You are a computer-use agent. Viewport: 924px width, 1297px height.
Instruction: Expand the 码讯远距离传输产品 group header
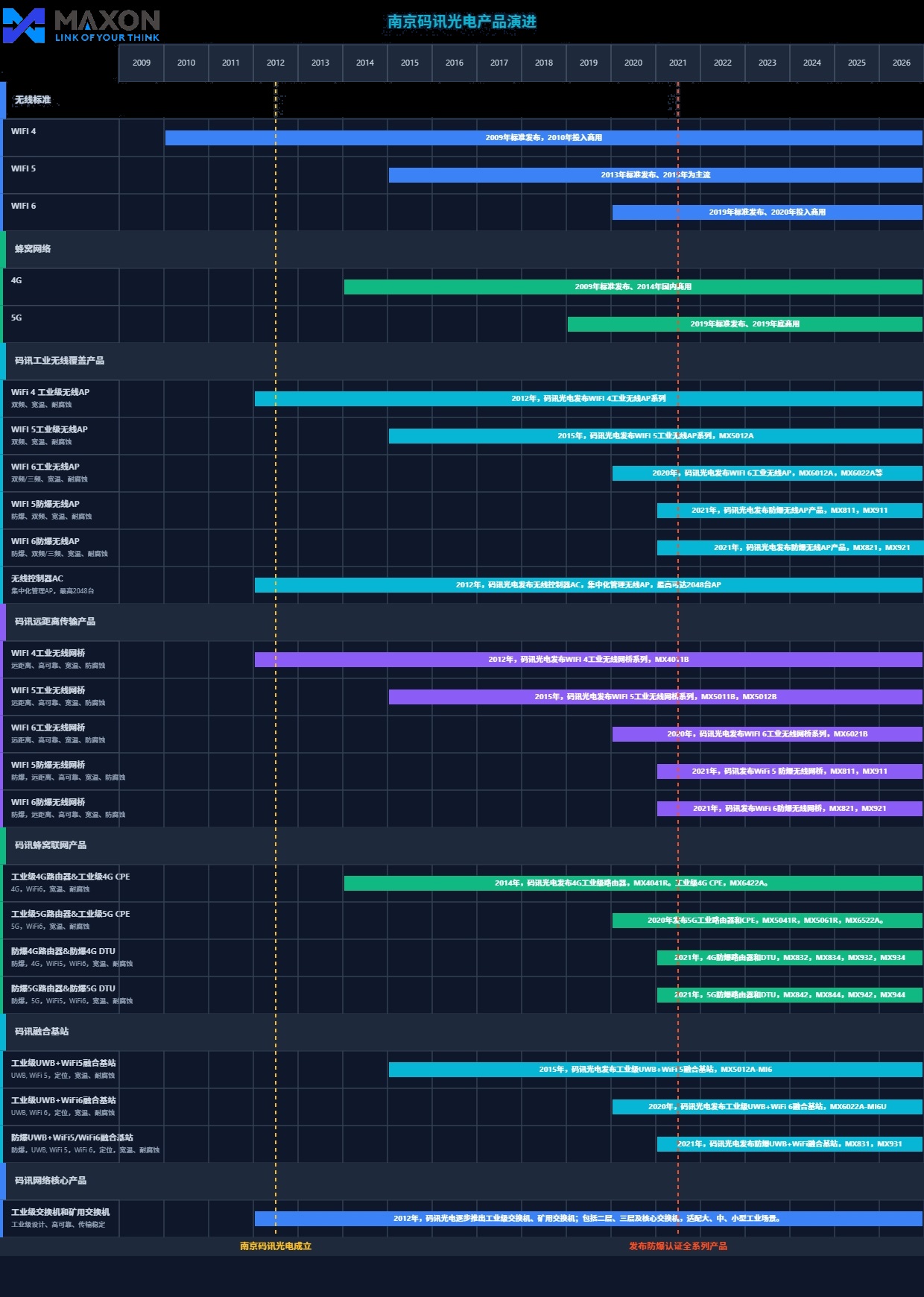pyautogui.click(x=55, y=622)
